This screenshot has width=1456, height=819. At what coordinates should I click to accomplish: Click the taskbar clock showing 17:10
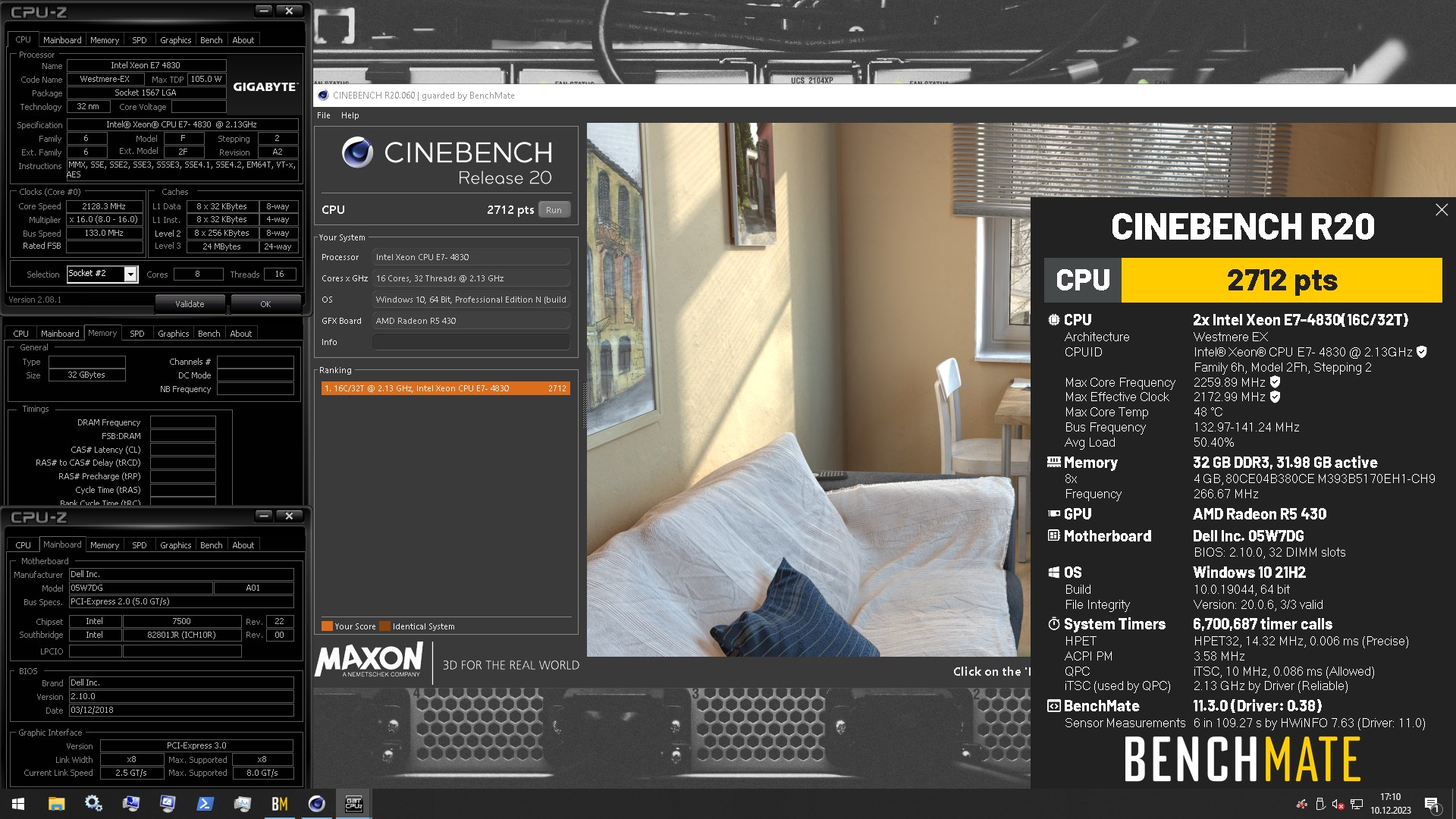[x=1391, y=804]
